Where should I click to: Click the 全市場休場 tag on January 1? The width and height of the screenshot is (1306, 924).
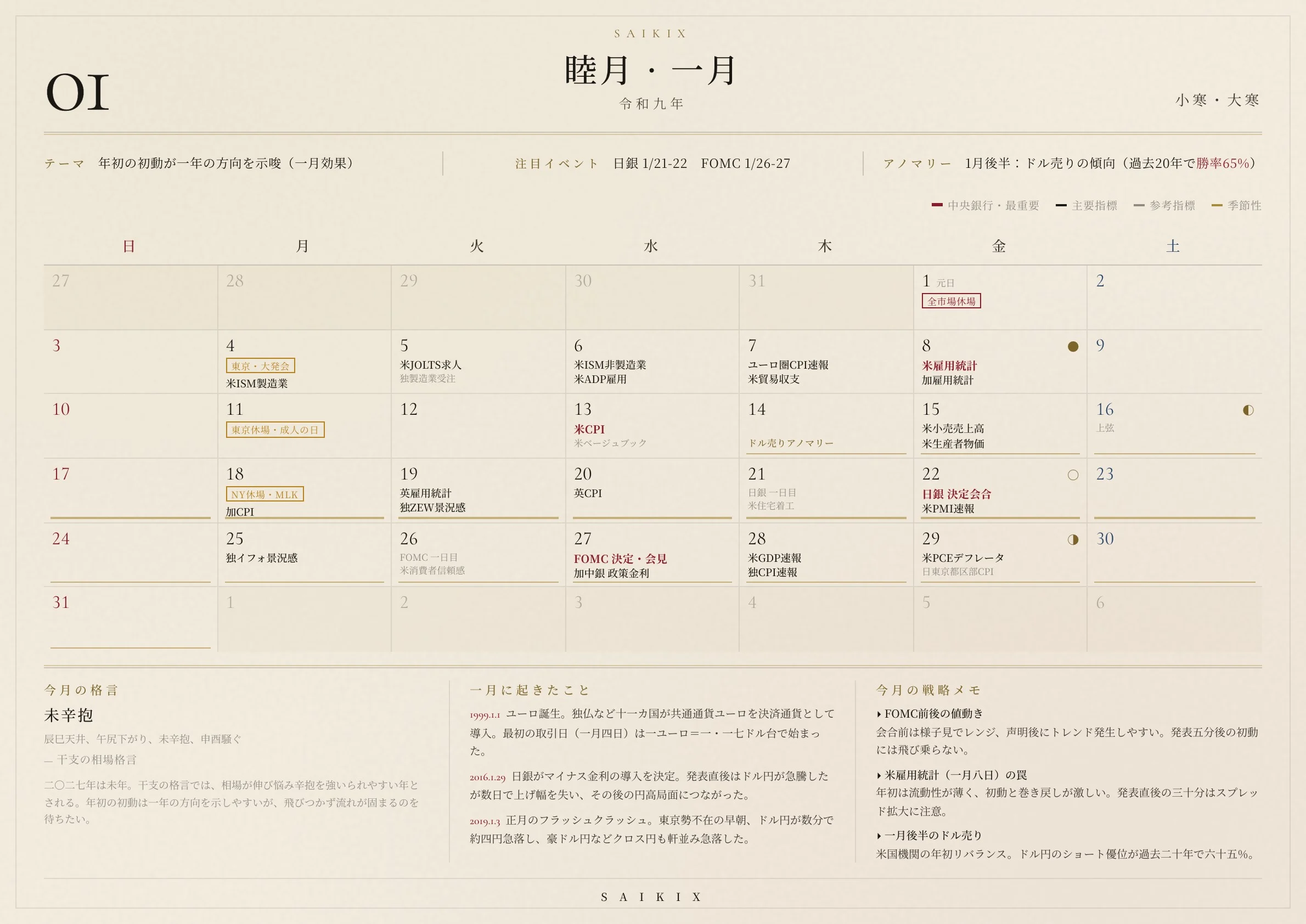click(x=951, y=301)
